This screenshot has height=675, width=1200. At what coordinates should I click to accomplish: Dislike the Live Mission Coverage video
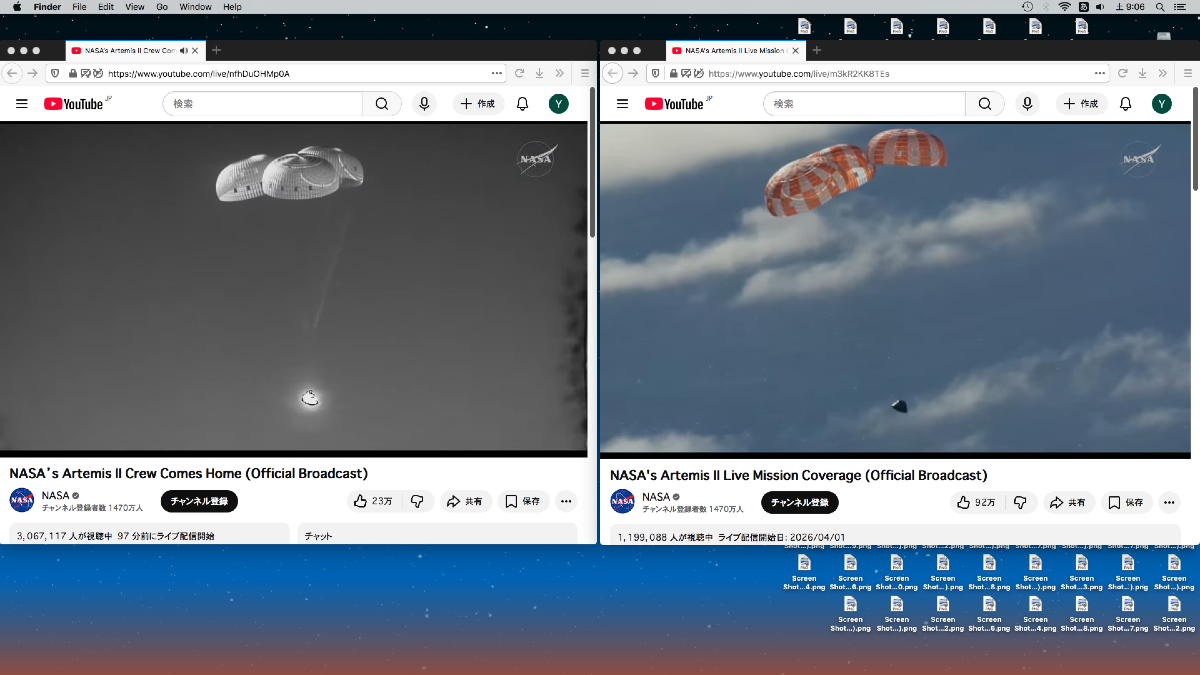click(x=1020, y=502)
